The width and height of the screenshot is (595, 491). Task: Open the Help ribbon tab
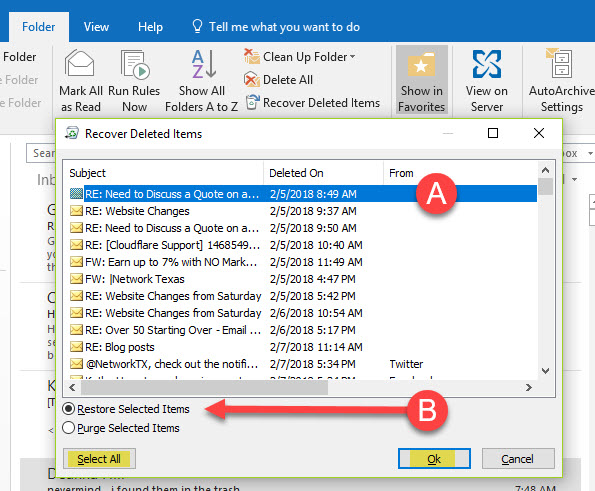click(x=150, y=27)
